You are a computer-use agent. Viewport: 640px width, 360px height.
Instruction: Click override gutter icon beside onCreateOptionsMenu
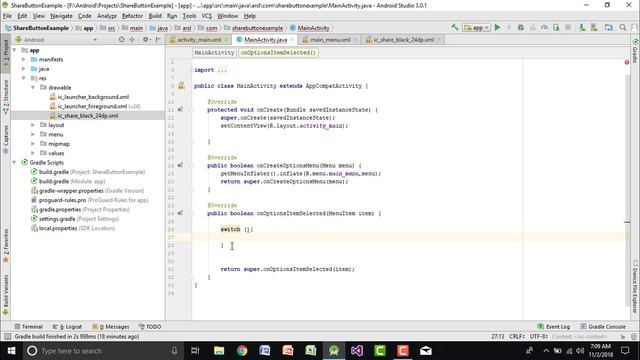180,165
